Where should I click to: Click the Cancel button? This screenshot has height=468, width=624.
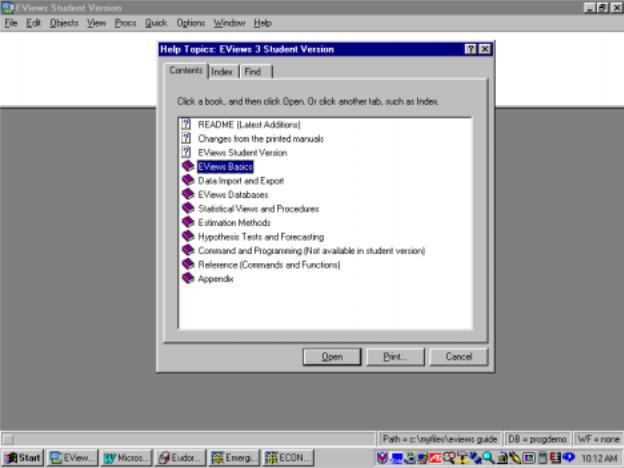(x=458, y=357)
